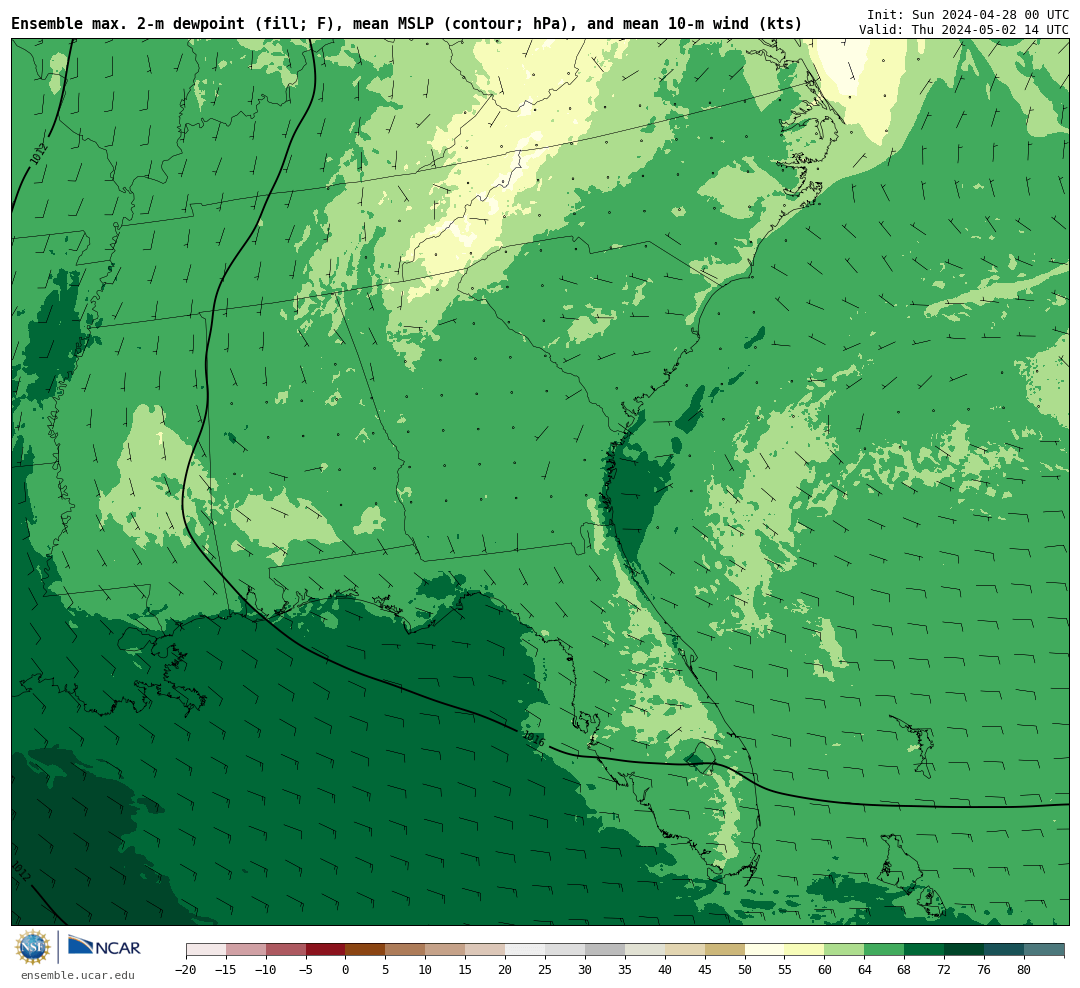Select the -10 to -5 colorbar swatch
1080x988 pixels.
[x=286, y=950]
